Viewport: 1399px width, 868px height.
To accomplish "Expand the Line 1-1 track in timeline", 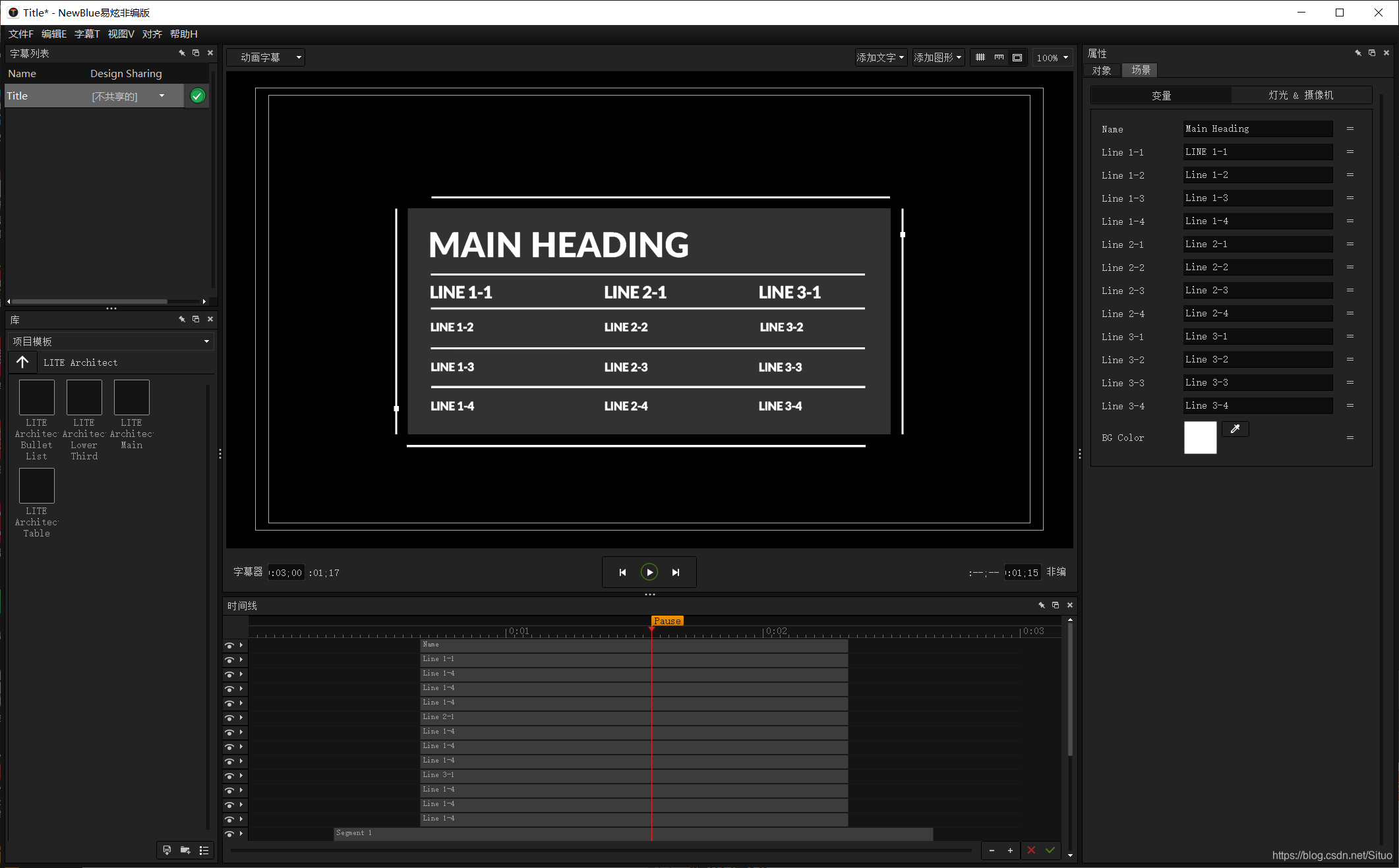I will [x=241, y=660].
